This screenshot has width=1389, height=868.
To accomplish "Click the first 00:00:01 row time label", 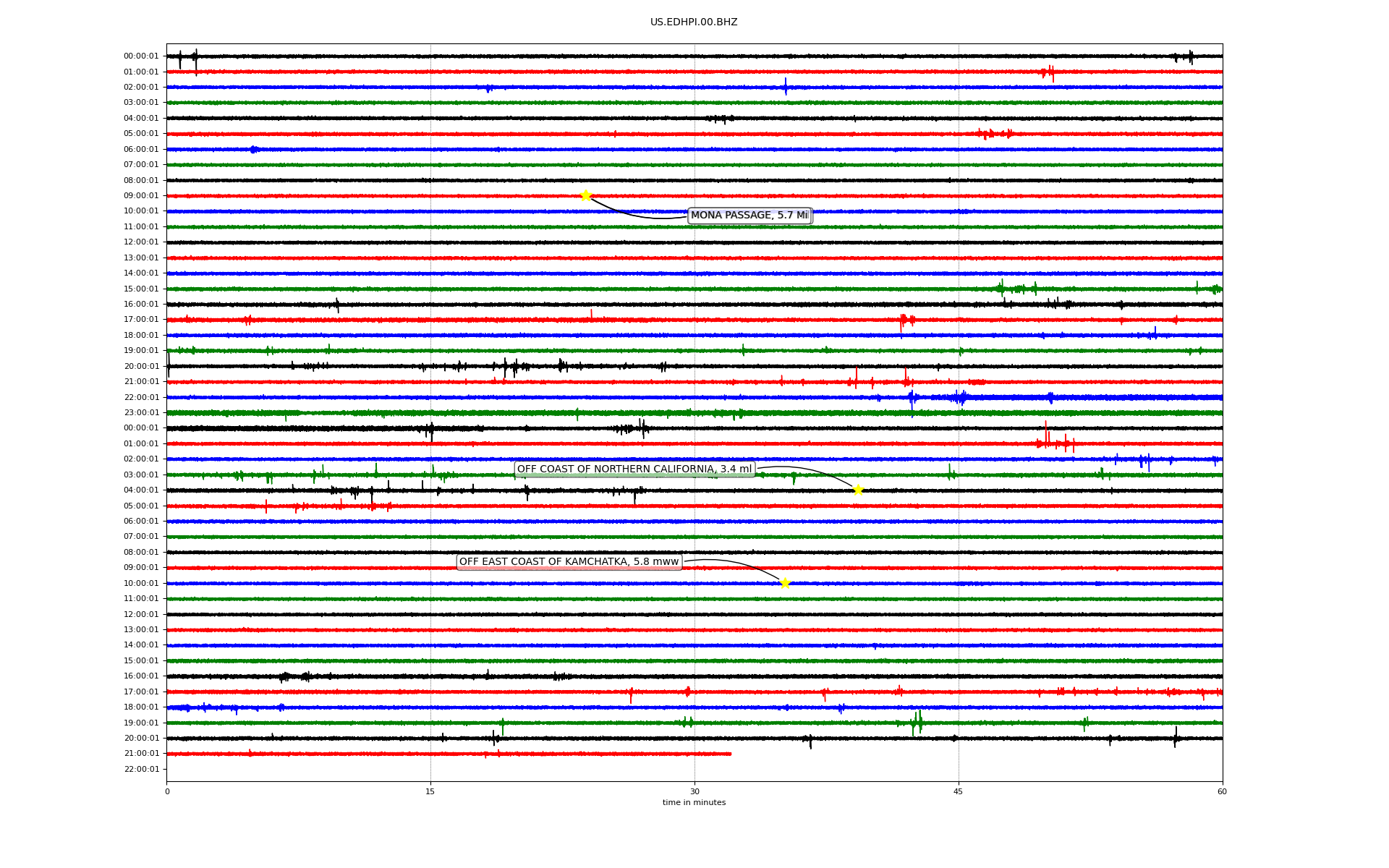I will [x=141, y=56].
